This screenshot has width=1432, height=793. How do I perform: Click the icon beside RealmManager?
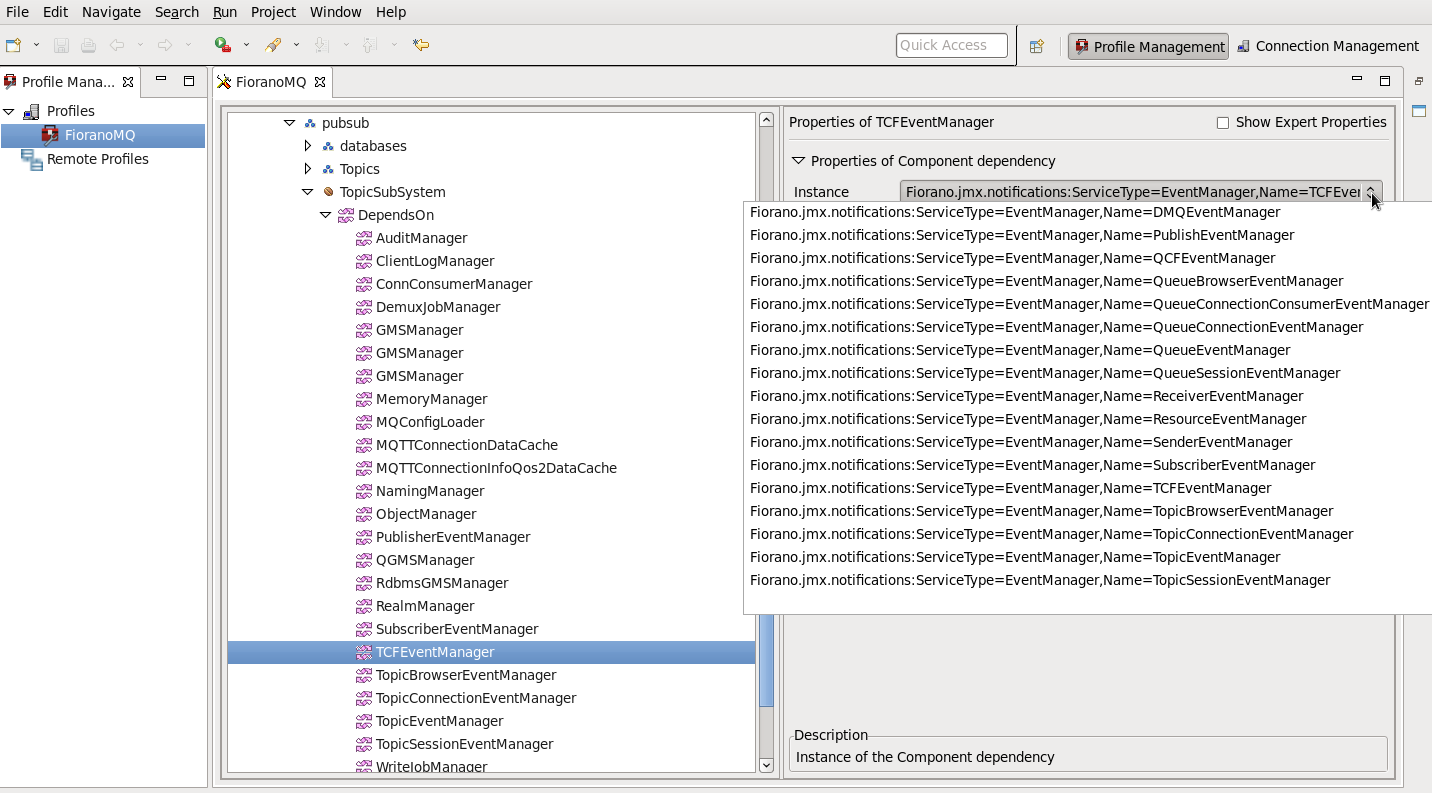[x=364, y=606]
